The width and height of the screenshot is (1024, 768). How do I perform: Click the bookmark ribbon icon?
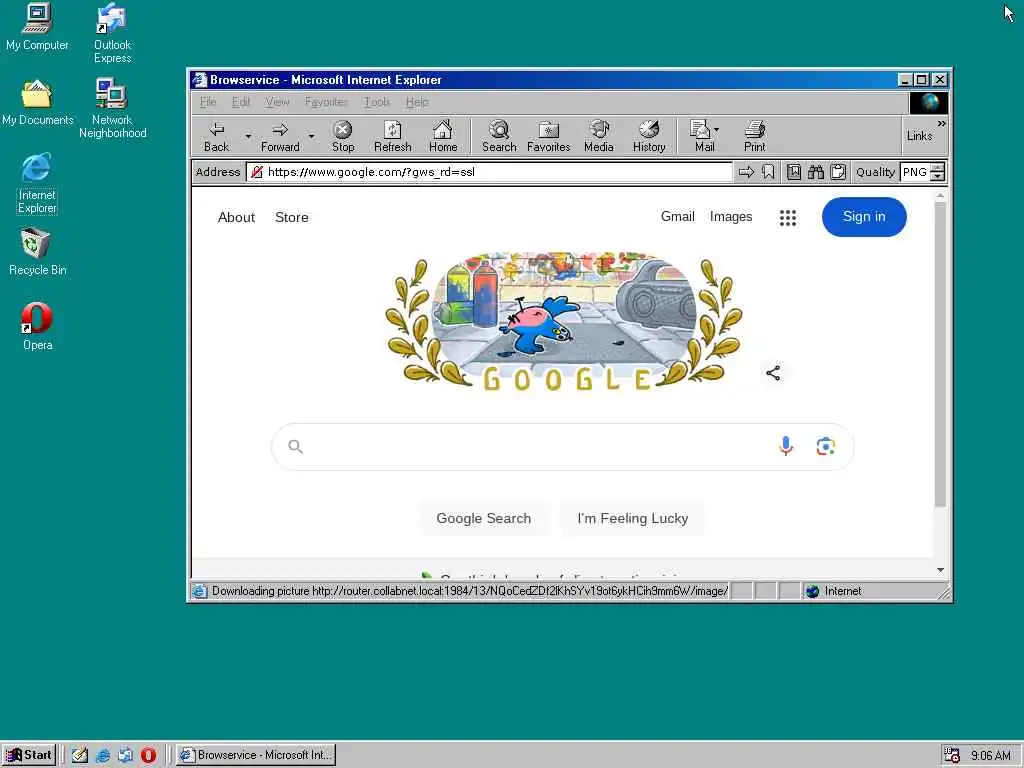coord(768,172)
